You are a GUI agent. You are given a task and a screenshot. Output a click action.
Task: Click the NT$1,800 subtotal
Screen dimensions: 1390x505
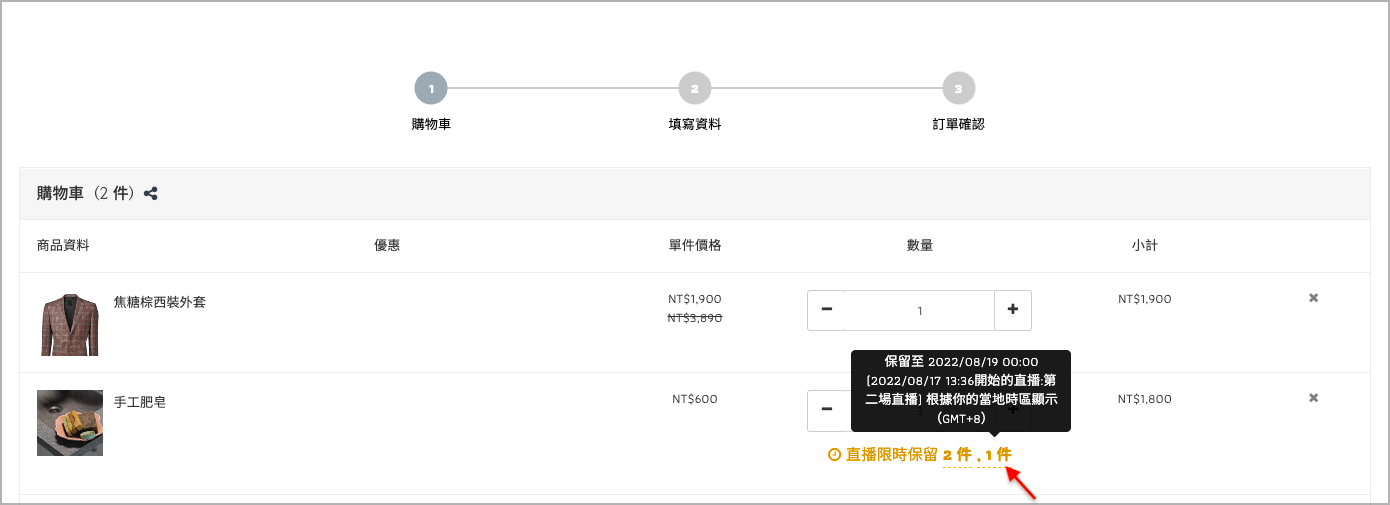1145,399
